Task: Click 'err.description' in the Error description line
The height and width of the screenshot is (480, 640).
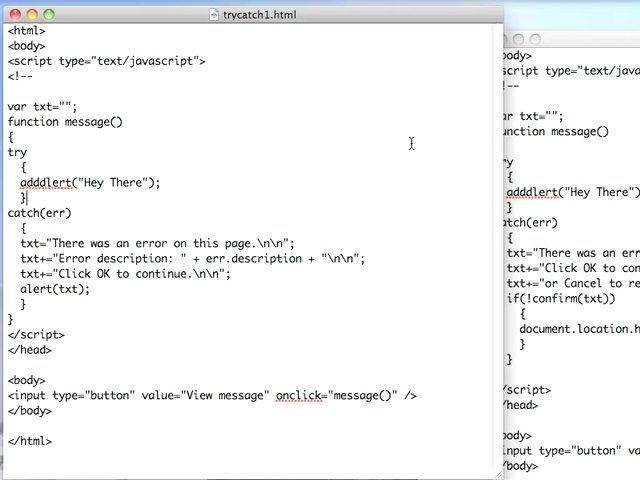Action: (x=254, y=259)
